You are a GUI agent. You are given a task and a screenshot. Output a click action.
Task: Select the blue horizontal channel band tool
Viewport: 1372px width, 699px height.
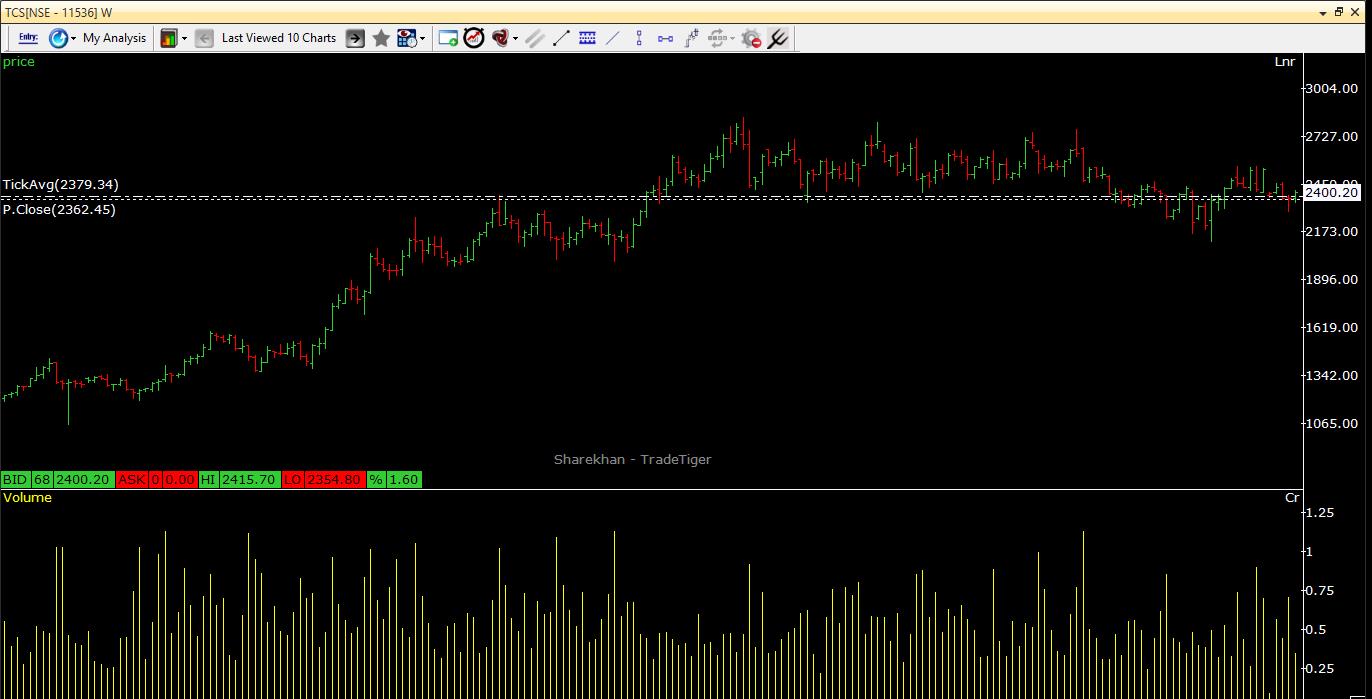click(x=587, y=38)
